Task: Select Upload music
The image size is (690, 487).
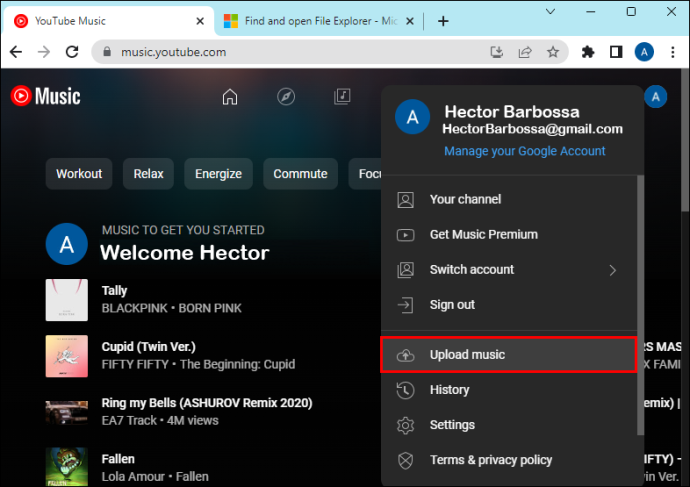Action: point(509,355)
